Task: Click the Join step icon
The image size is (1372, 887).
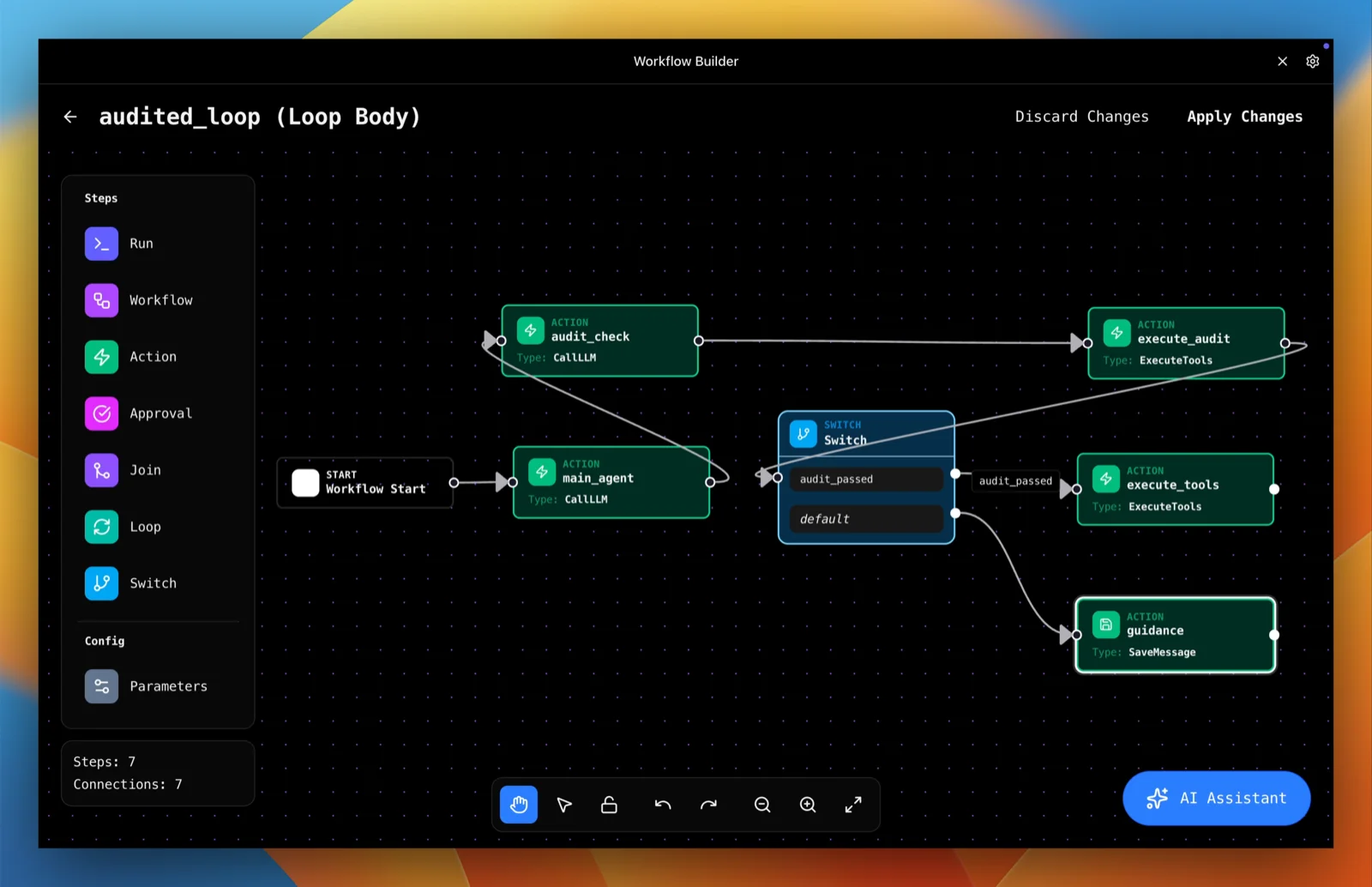Action: [101, 470]
